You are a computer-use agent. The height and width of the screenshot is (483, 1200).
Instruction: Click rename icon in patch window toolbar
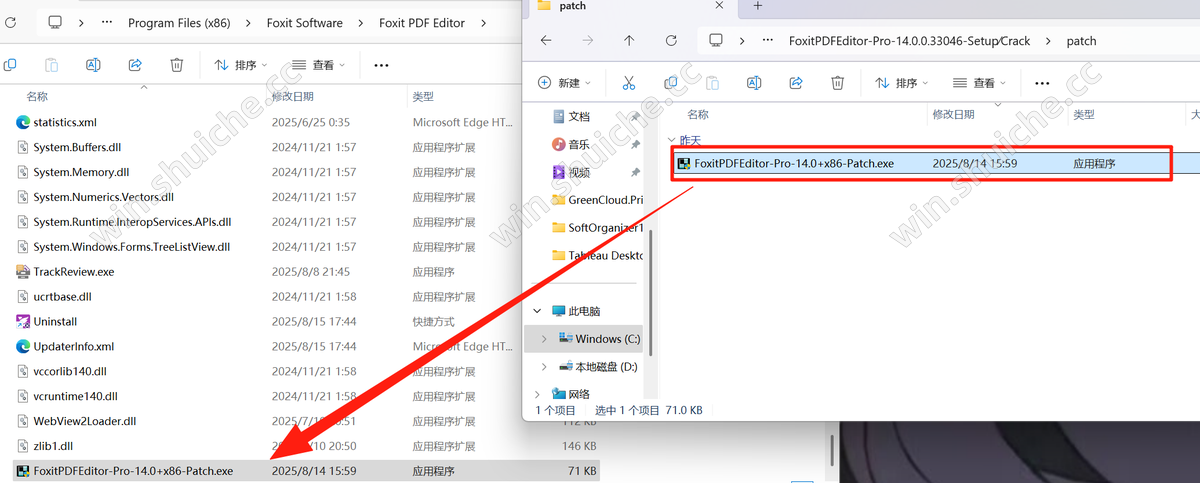pyautogui.click(x=754, y=83)
